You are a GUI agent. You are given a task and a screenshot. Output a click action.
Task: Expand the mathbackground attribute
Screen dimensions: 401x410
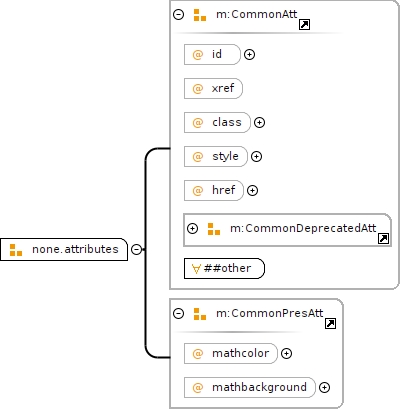(x=324, y=387)
